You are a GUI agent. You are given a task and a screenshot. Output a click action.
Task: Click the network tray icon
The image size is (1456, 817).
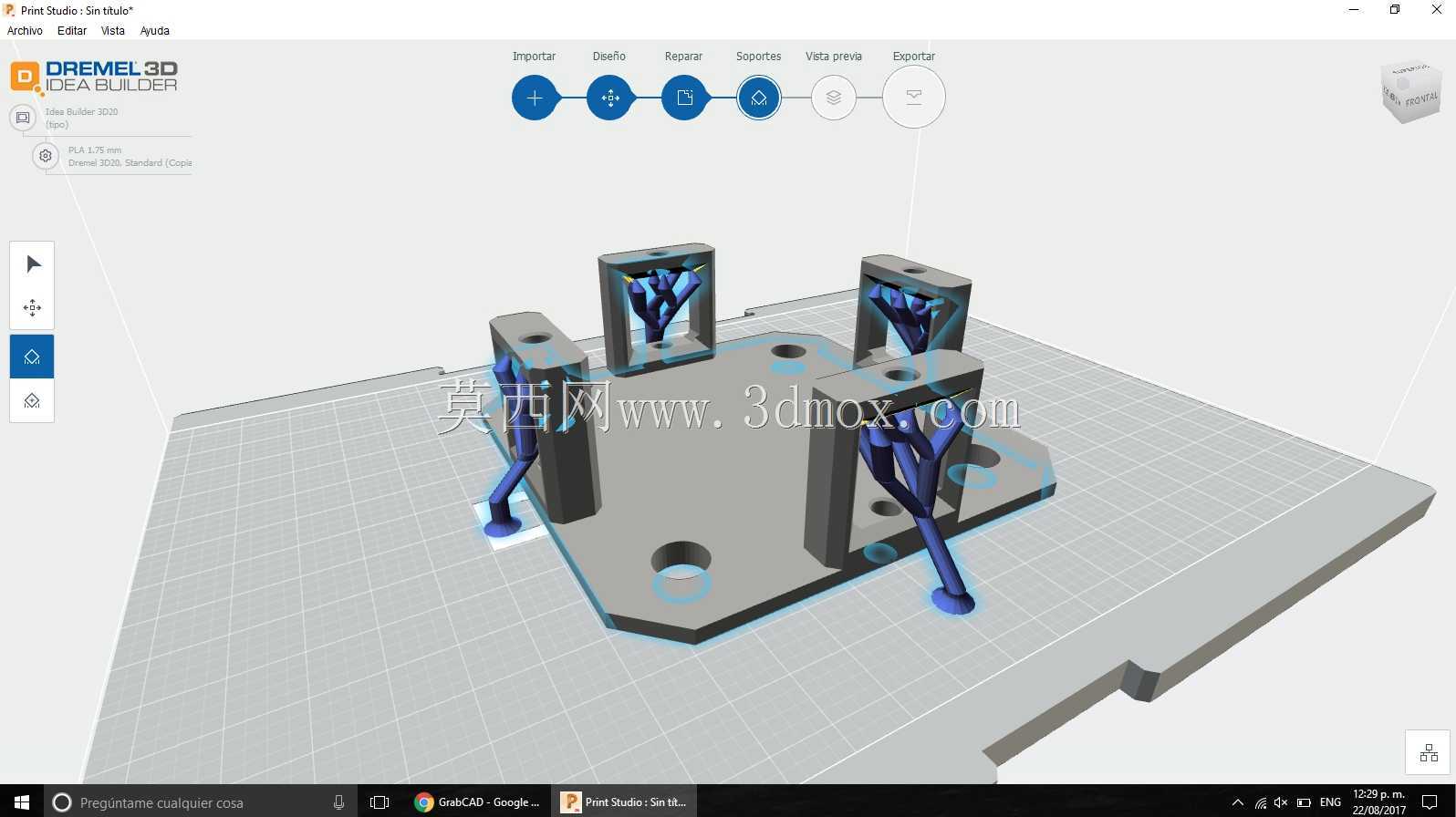[1260, 802]
